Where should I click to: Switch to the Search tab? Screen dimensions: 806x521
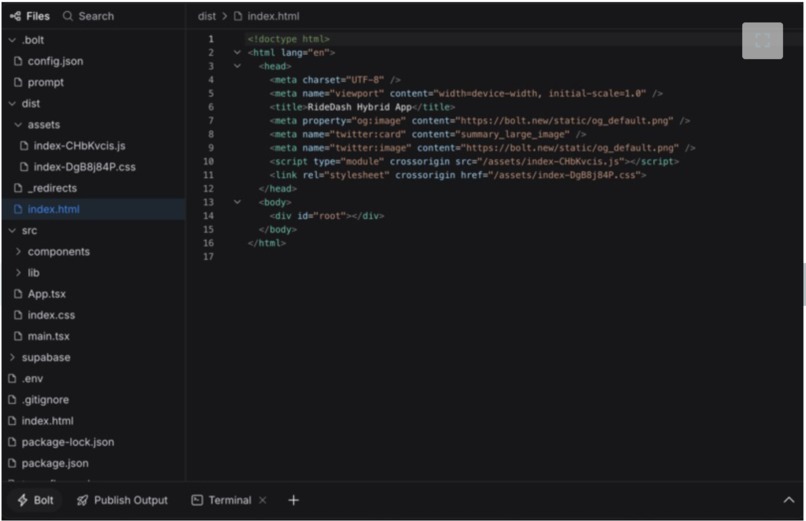click(x=88, y=16)
